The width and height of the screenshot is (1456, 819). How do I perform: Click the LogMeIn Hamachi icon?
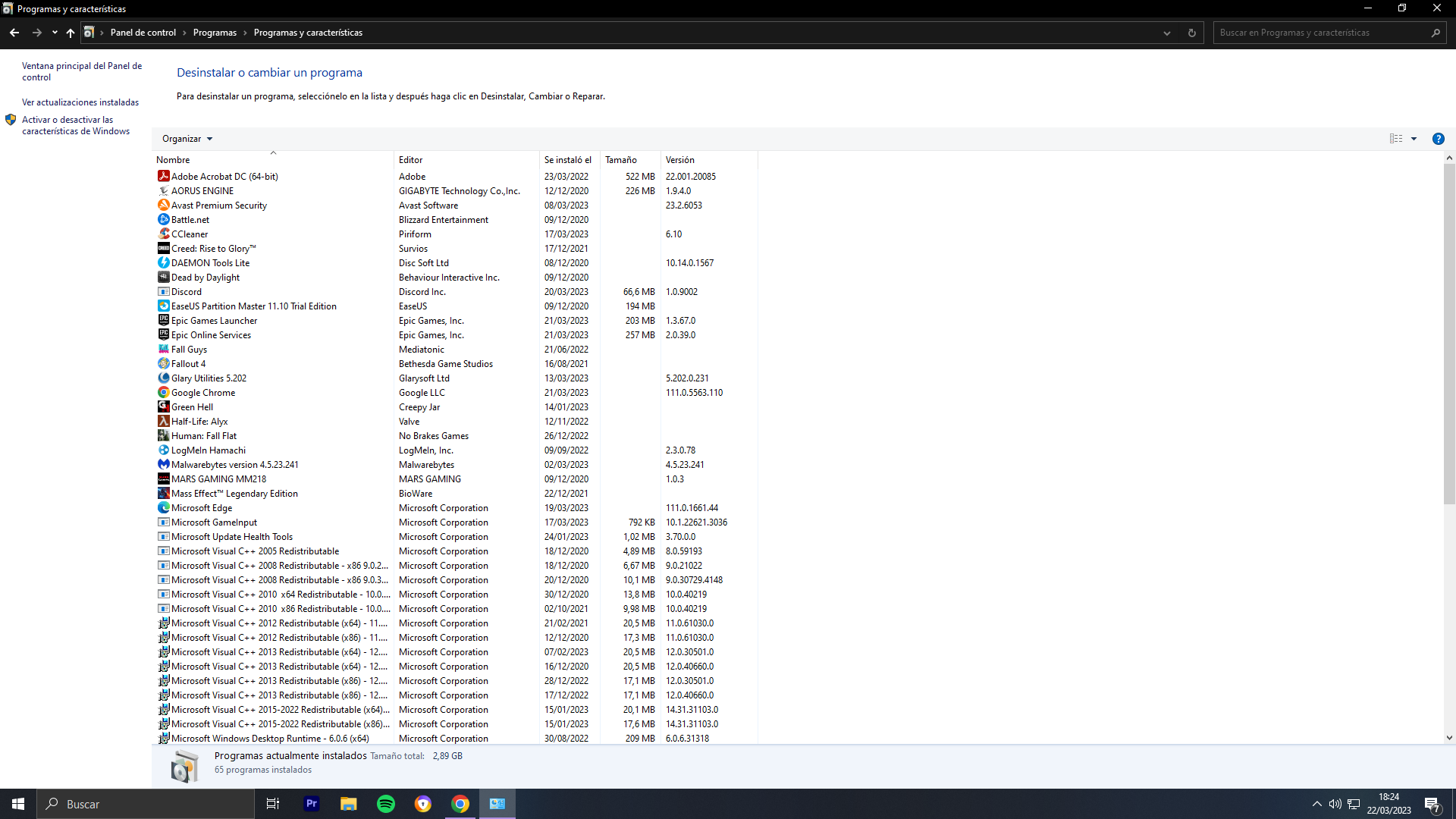[163, 450]
